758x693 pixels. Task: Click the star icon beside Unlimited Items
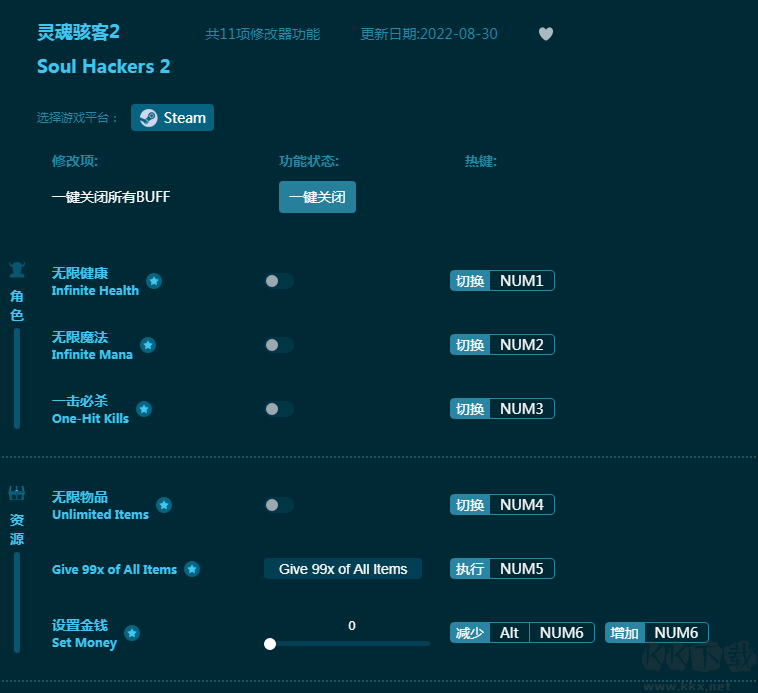pos(164,505)
